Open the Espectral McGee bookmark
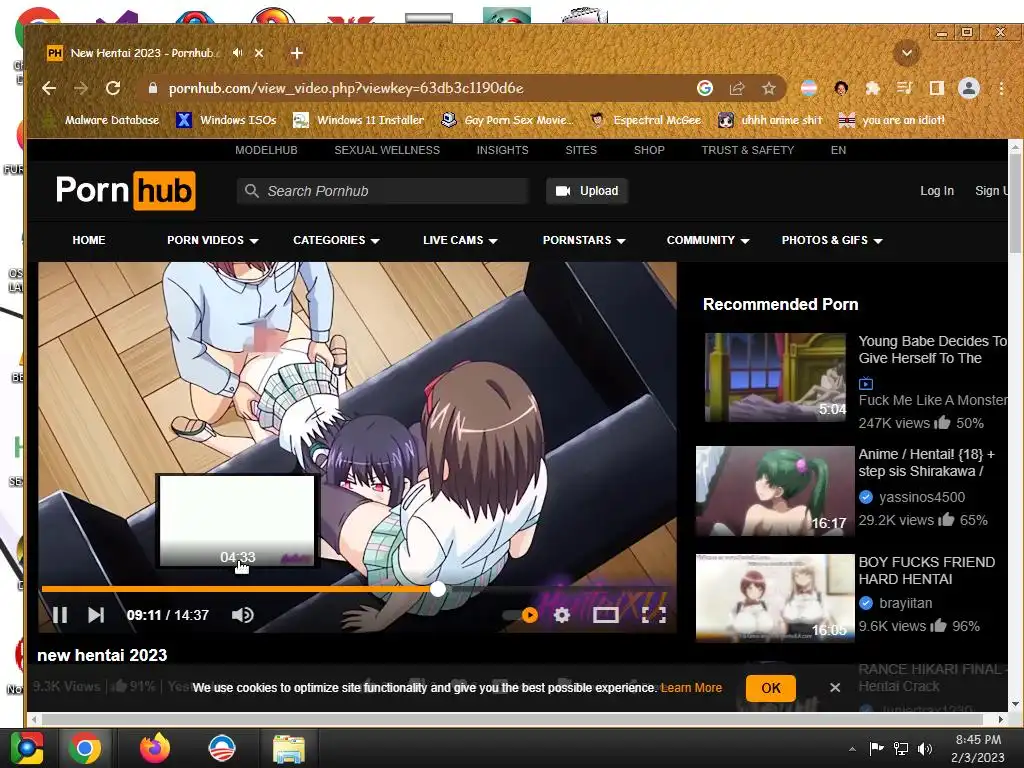Viewport: 1024px width, 768px height. point(645,120)
